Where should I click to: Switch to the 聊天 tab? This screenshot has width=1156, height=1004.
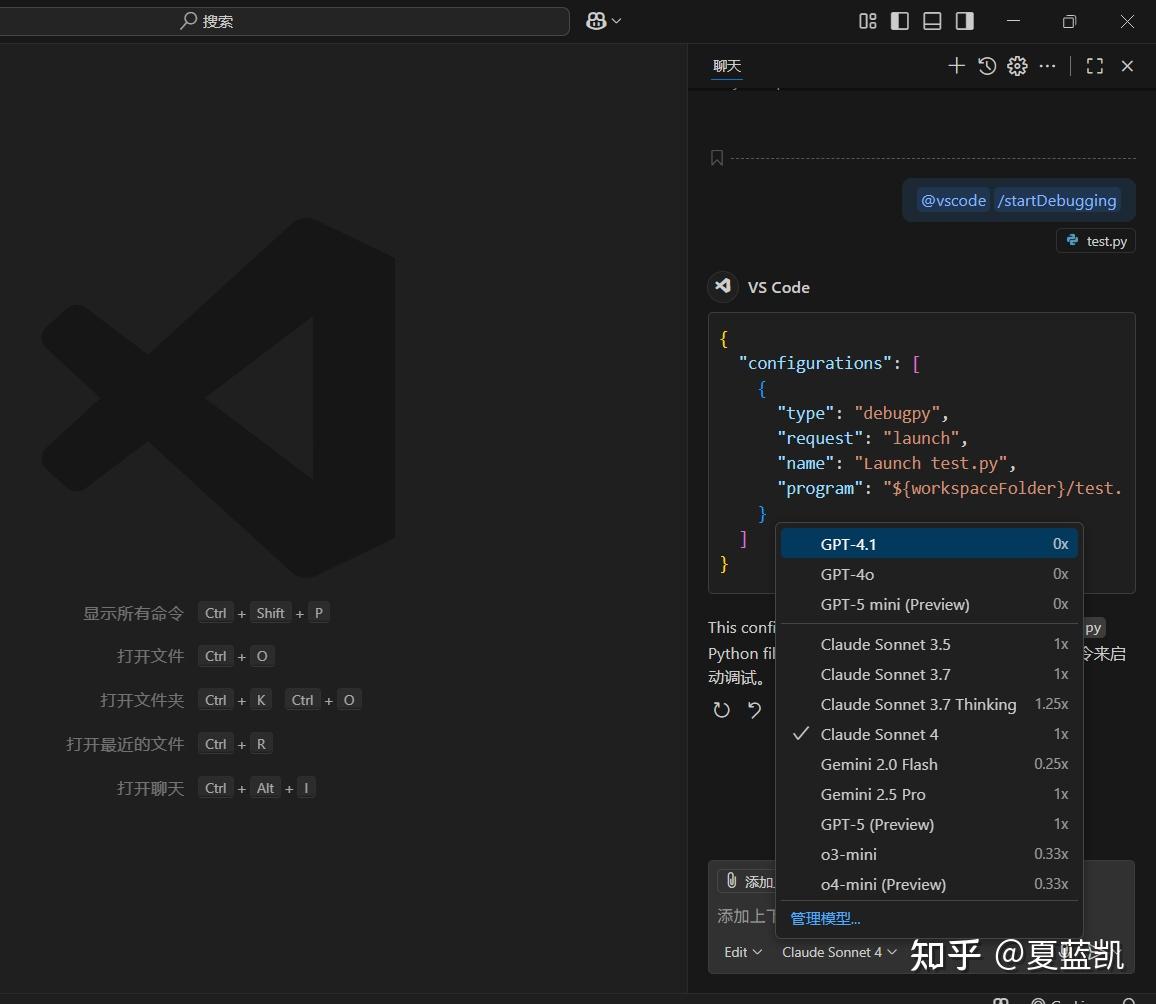pyautogui.click(x=726, y=66)
